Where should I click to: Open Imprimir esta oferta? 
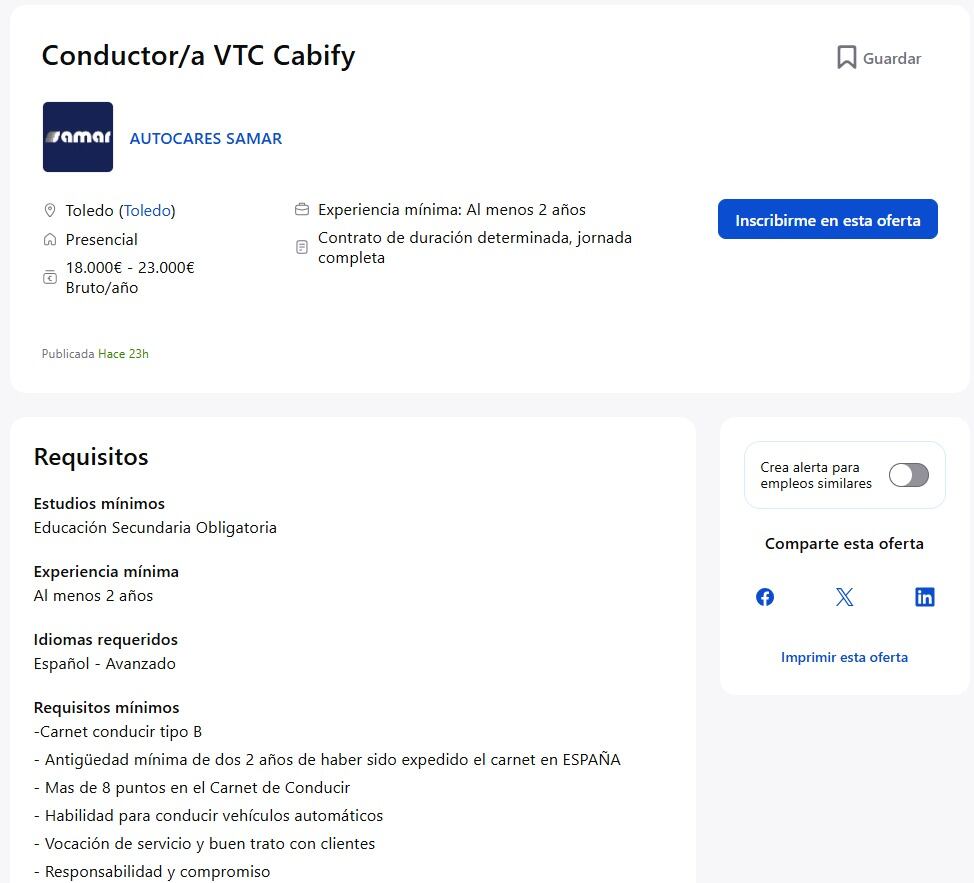point(844,657)
